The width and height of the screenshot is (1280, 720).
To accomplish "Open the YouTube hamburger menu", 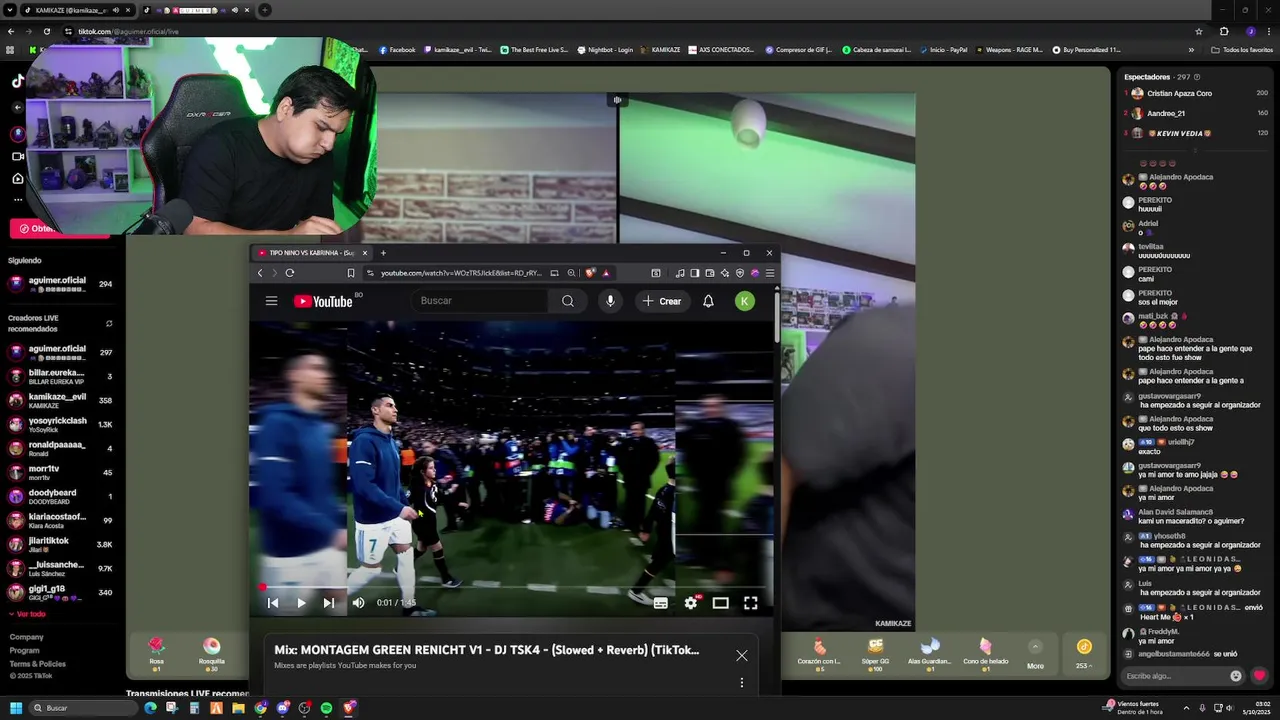I will pos(271,301).
